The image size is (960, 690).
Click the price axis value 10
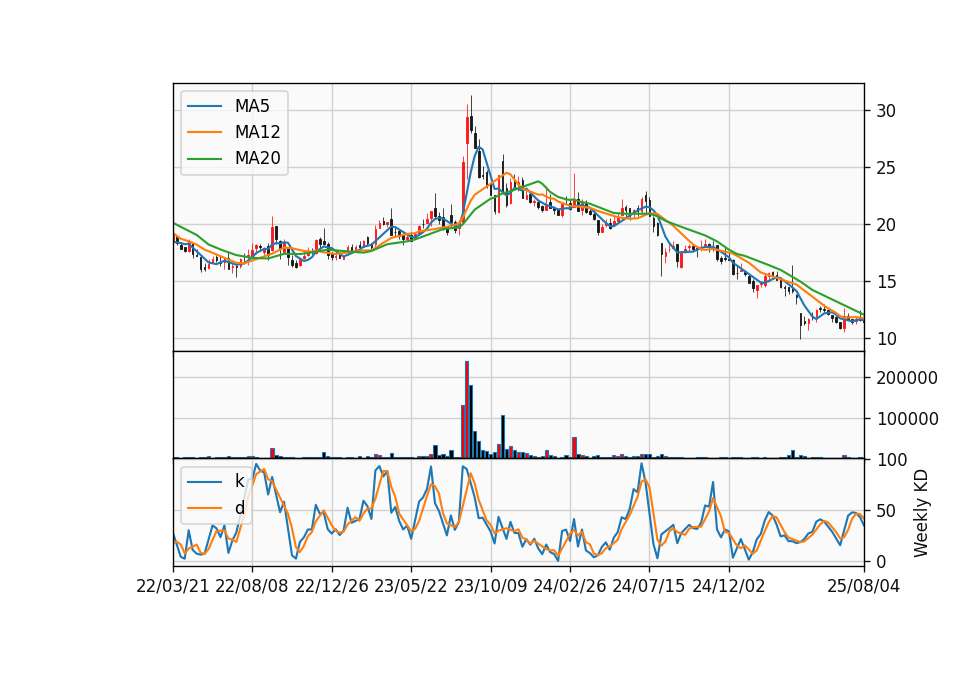coord(886,339)
